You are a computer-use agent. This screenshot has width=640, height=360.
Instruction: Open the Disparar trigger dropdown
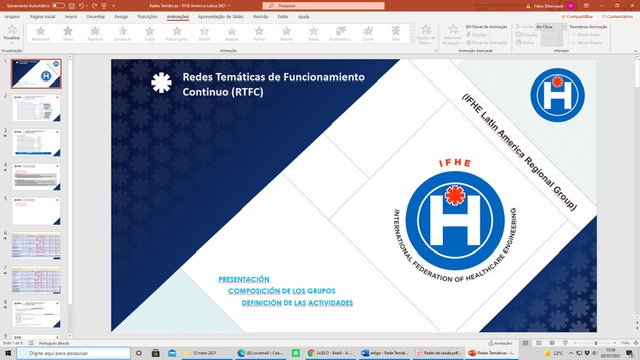pos(478,35)
